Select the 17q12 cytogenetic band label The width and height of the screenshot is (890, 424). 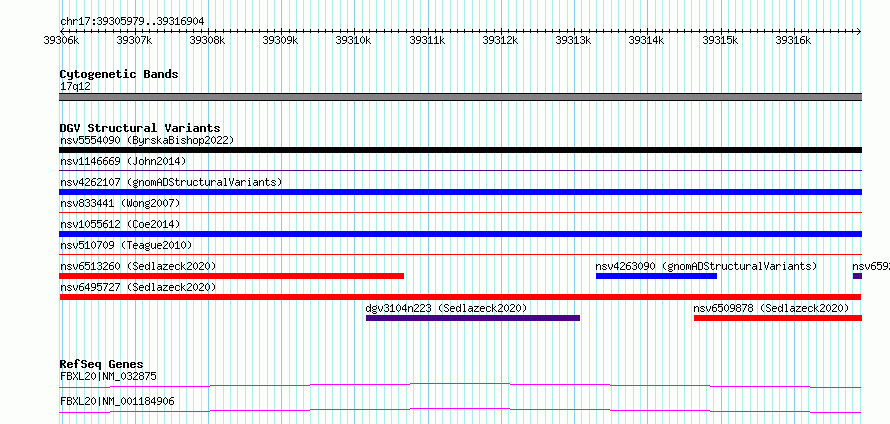(75, 87)
